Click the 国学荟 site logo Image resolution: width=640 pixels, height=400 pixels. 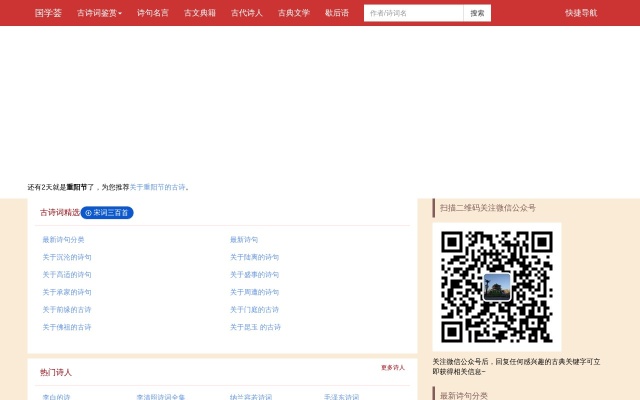tap(48, 13)
